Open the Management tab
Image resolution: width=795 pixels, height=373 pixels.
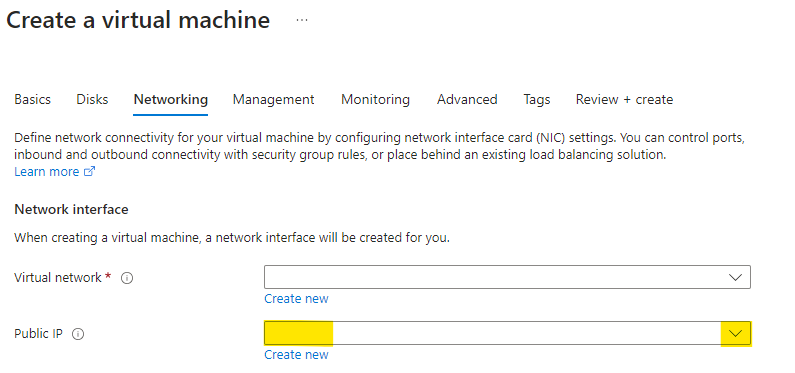273,99
